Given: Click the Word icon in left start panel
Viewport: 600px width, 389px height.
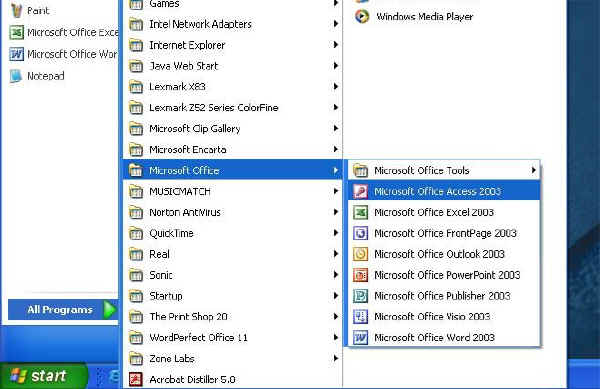Looking at the screenshot, I should (x=16, y=54).
